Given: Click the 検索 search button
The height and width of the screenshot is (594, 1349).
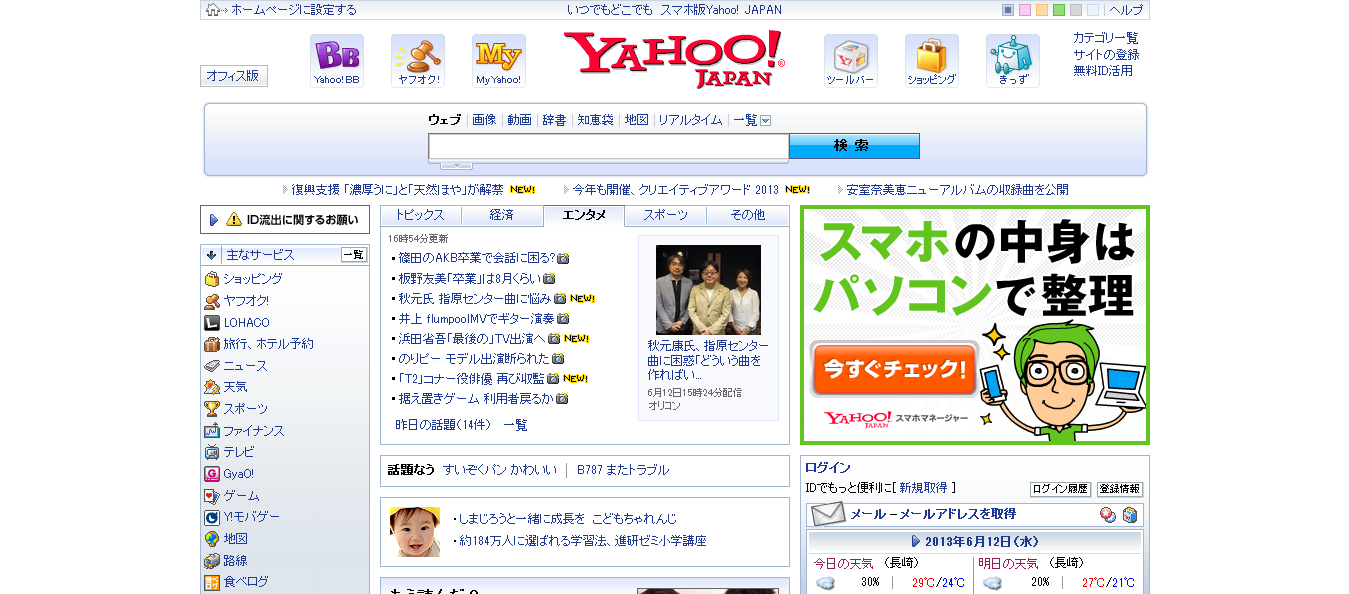Looking at the screenshot, I should pyautogui.click(x=854, y=146).
